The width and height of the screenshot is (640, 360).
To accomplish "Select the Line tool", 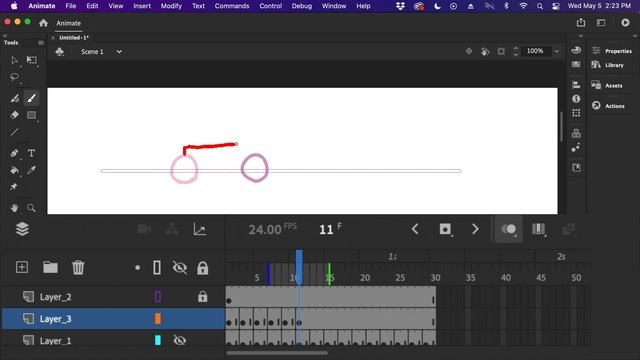I will 14,132.
